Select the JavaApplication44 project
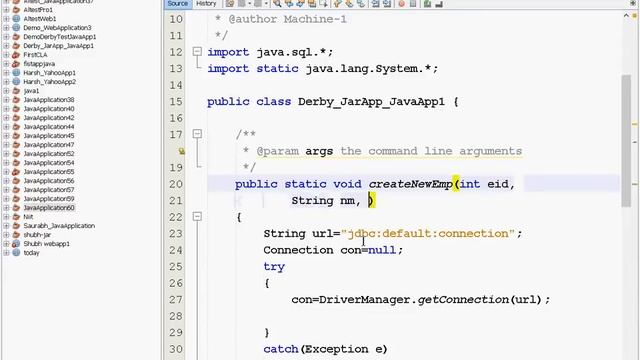 (49, 127)
